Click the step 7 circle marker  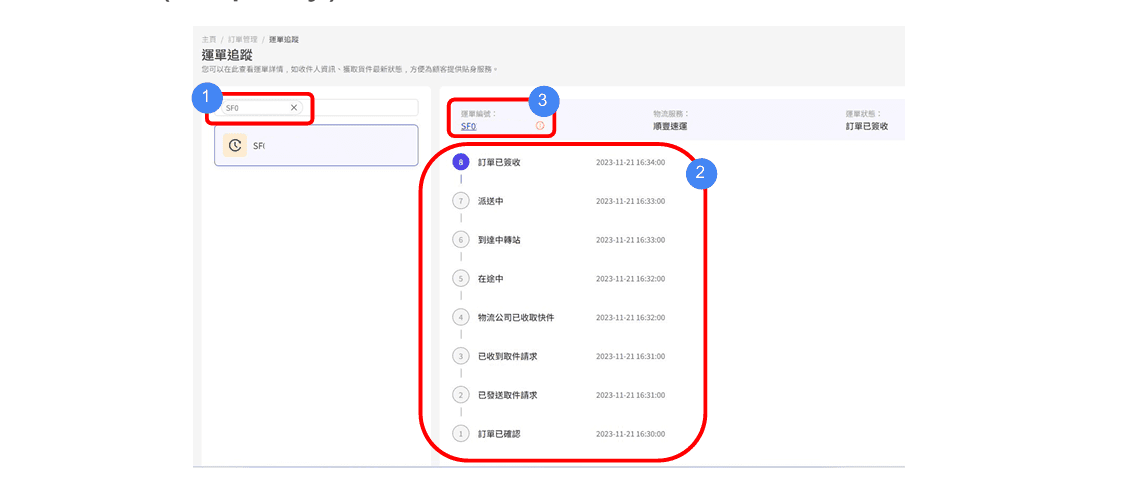(x=460, y=200)
